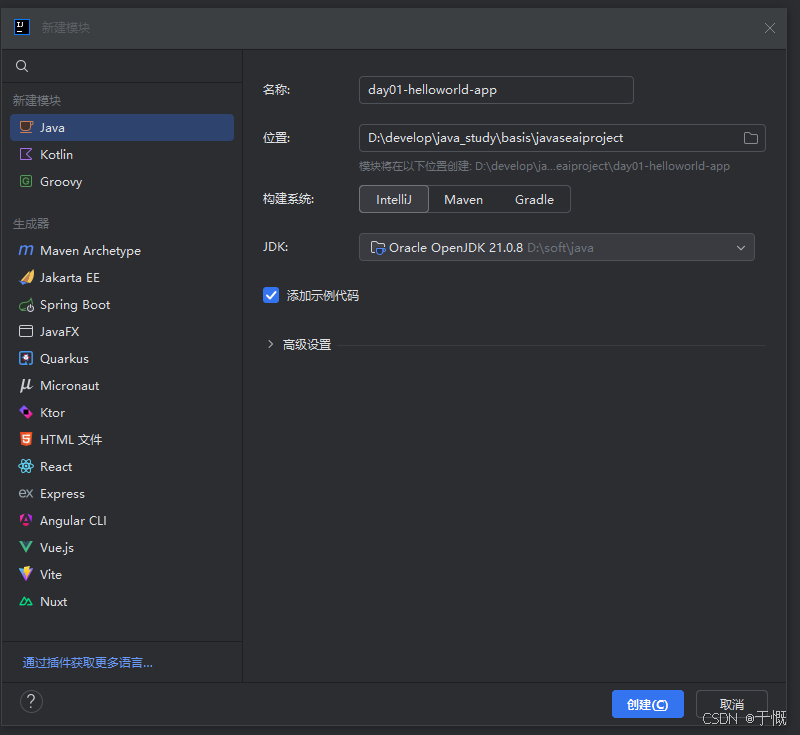Click the IntelliJ IDEA logo in the title bar
Image resolution: width=800 pixels, height=735 pixels.
[22, 27]
